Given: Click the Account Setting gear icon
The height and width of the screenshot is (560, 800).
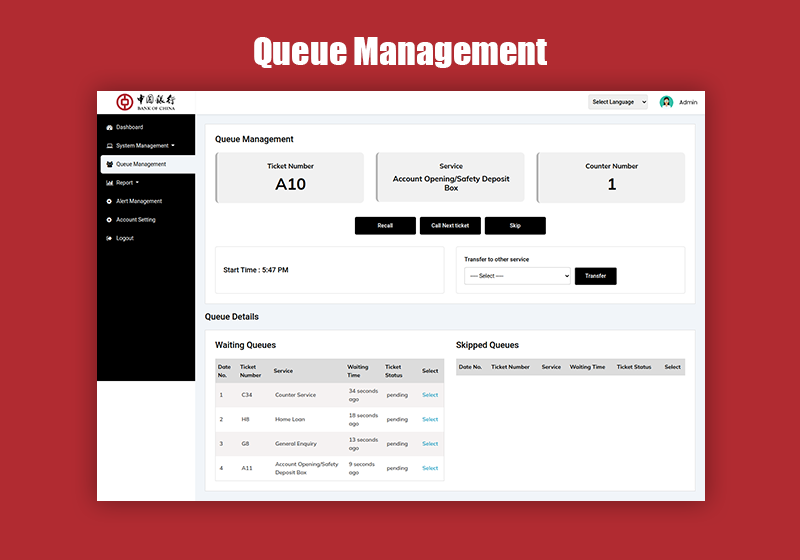Looking at the screenshot, I should coord(109,220).
